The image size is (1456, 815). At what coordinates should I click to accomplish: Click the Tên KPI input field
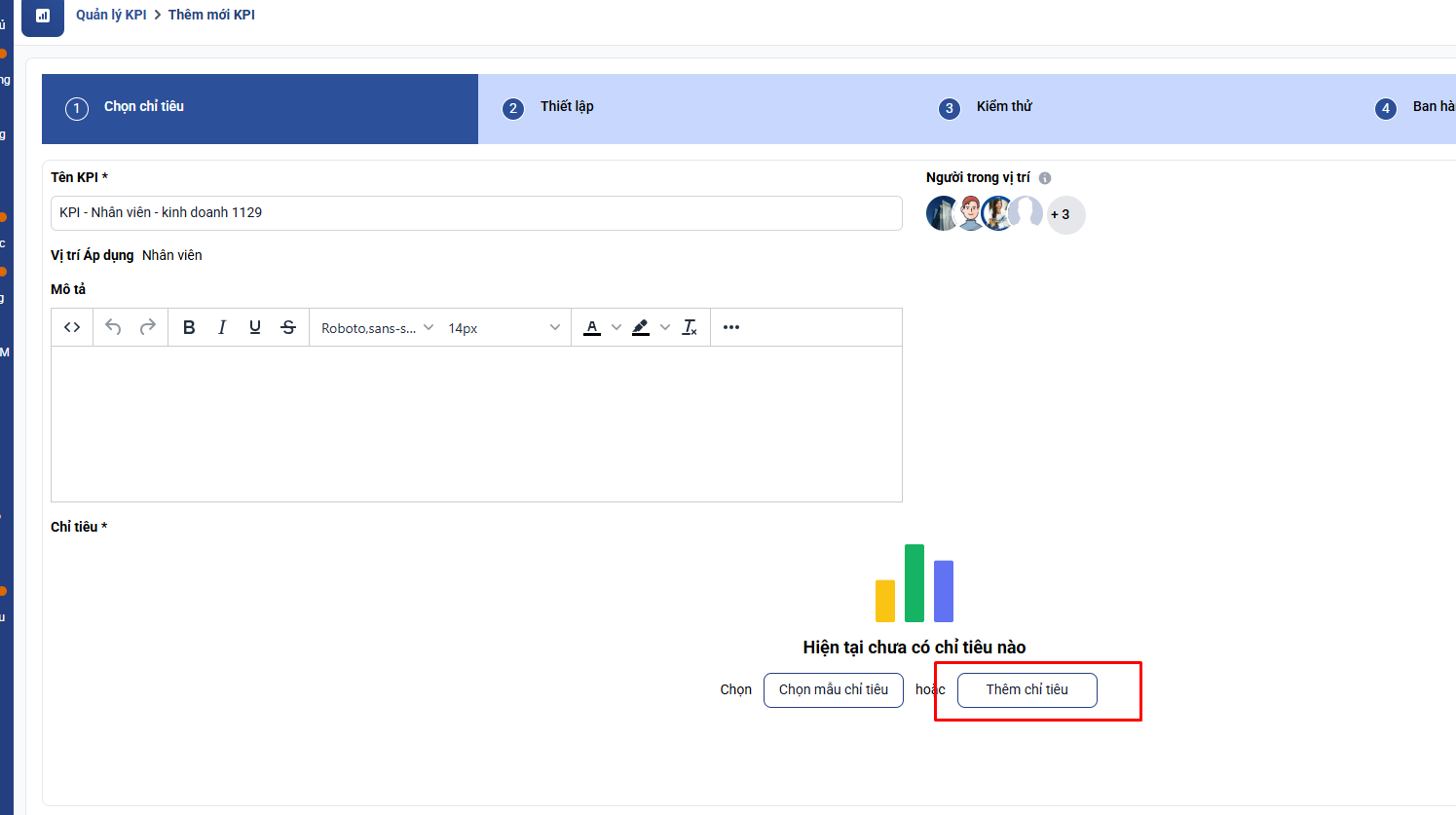click(476, 213)
